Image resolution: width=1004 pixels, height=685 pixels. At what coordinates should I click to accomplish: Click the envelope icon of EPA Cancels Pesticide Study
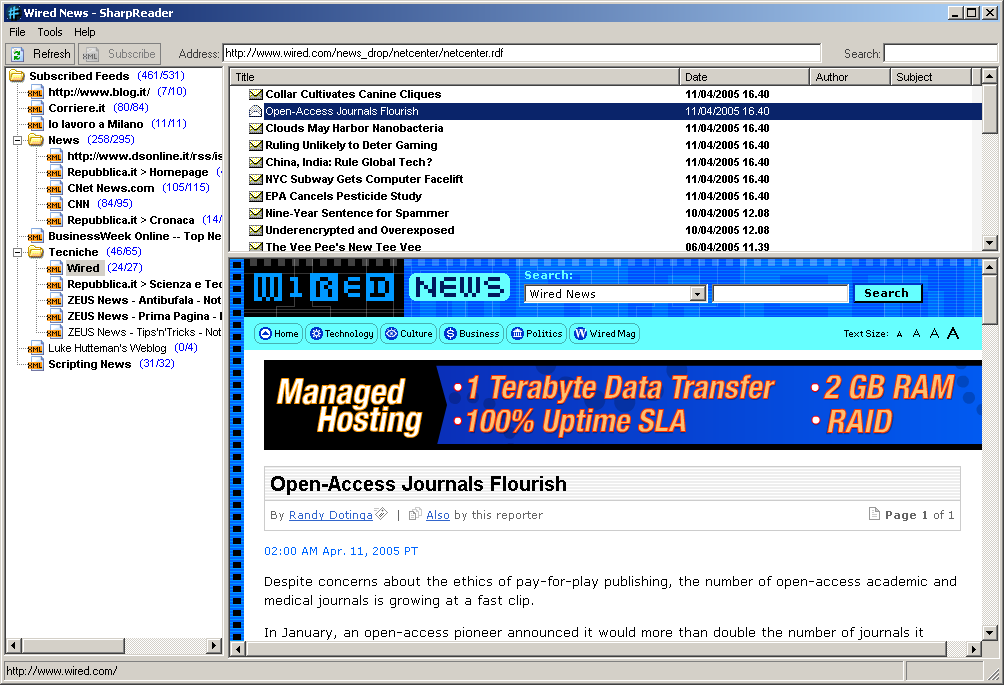255,196
